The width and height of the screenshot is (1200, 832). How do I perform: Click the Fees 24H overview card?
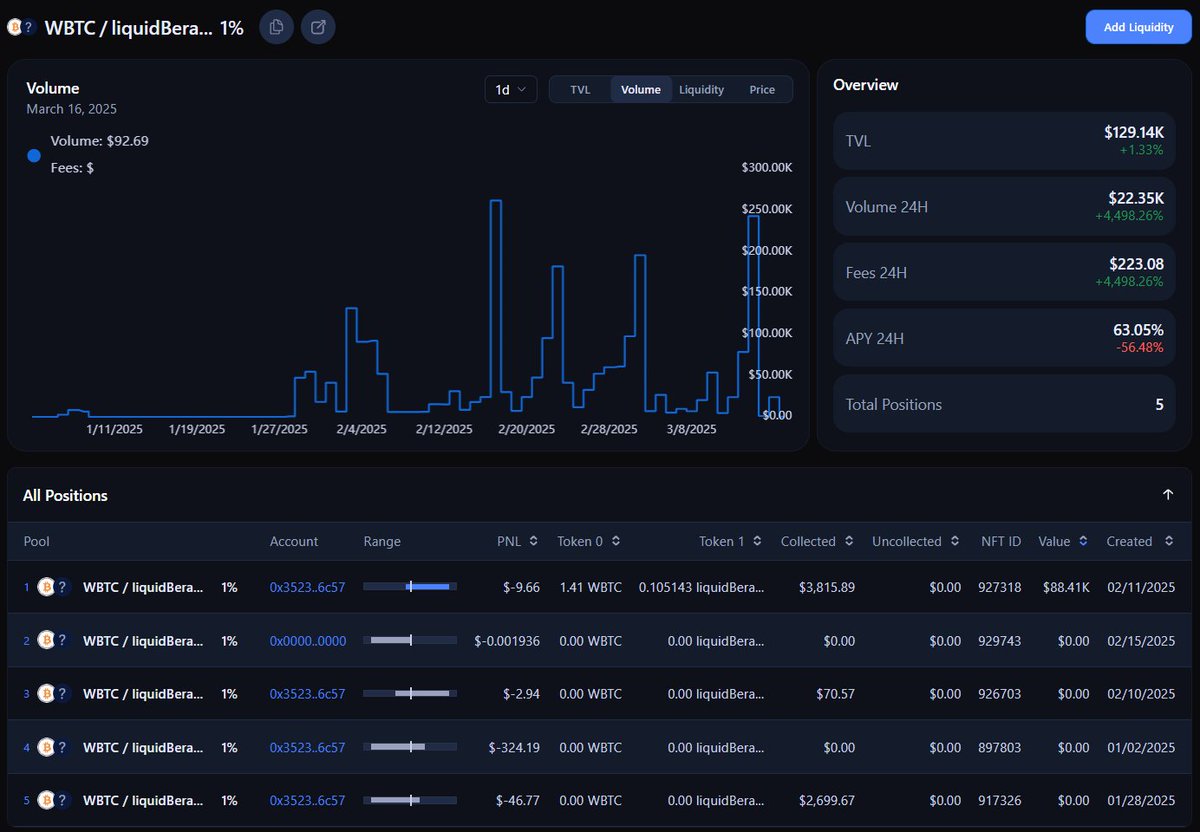click(1005, 272)
